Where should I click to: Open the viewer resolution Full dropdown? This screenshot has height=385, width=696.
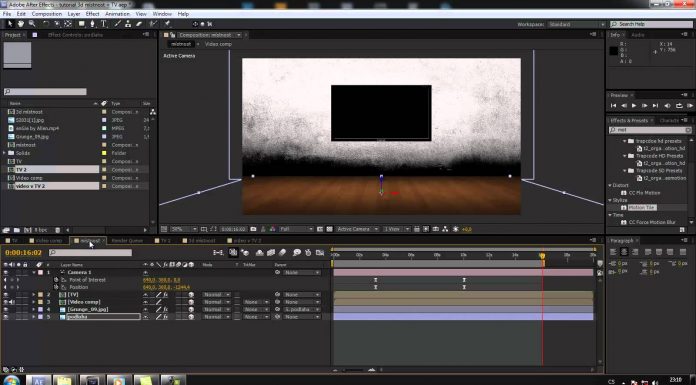296,229
